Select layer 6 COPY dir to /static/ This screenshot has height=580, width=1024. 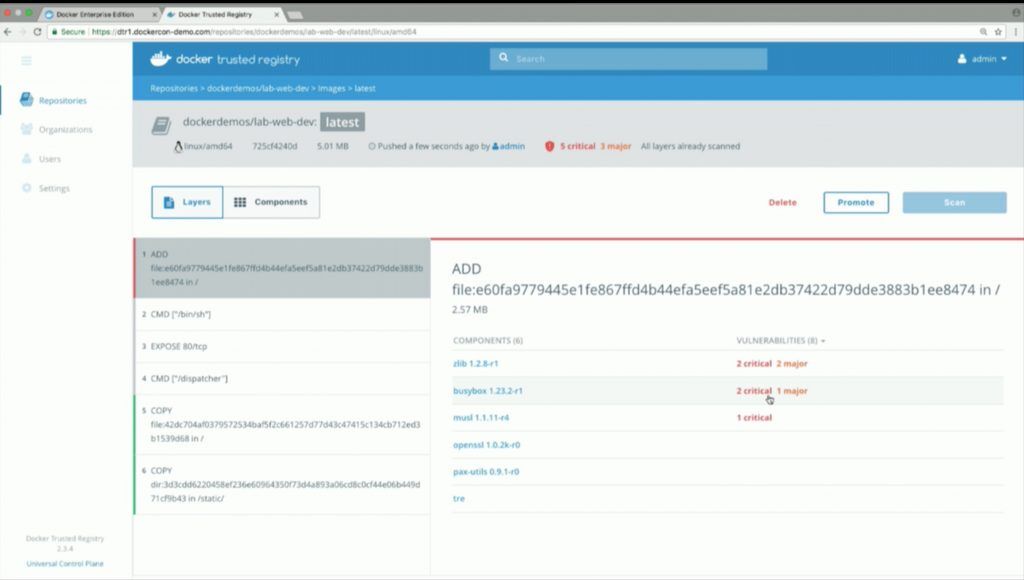pyautogui.click(x=282, y=484)
